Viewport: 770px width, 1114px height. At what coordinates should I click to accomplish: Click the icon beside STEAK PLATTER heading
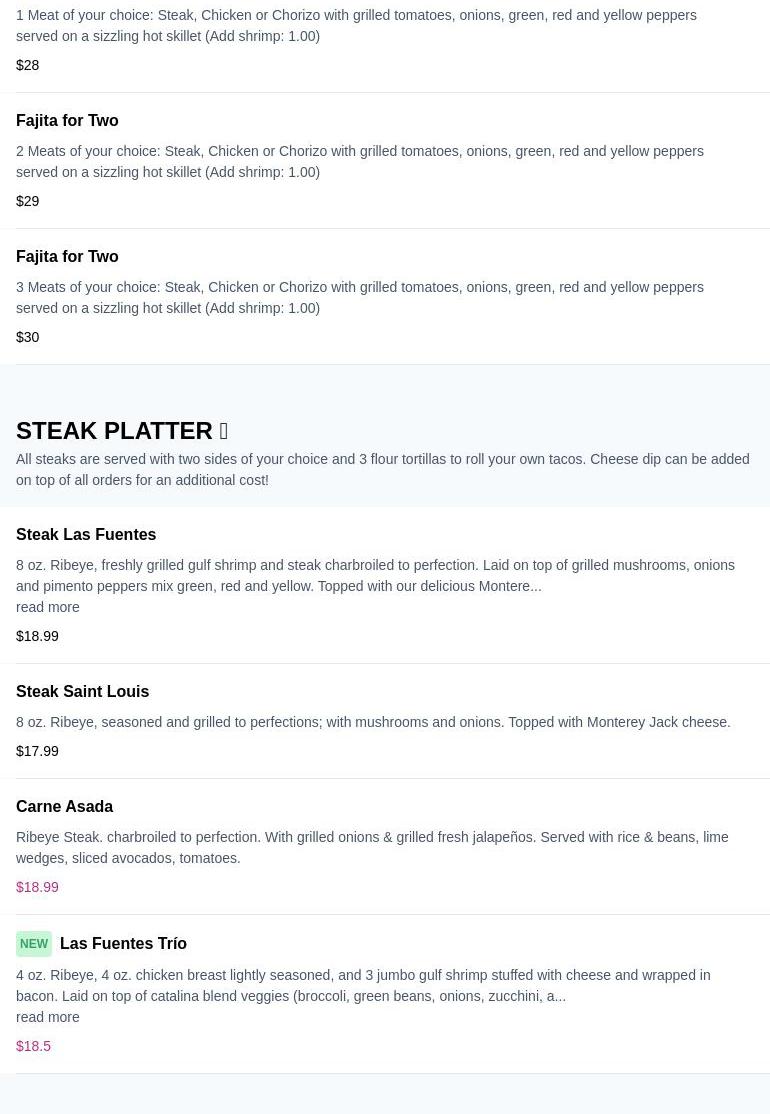tap(224, 431)
